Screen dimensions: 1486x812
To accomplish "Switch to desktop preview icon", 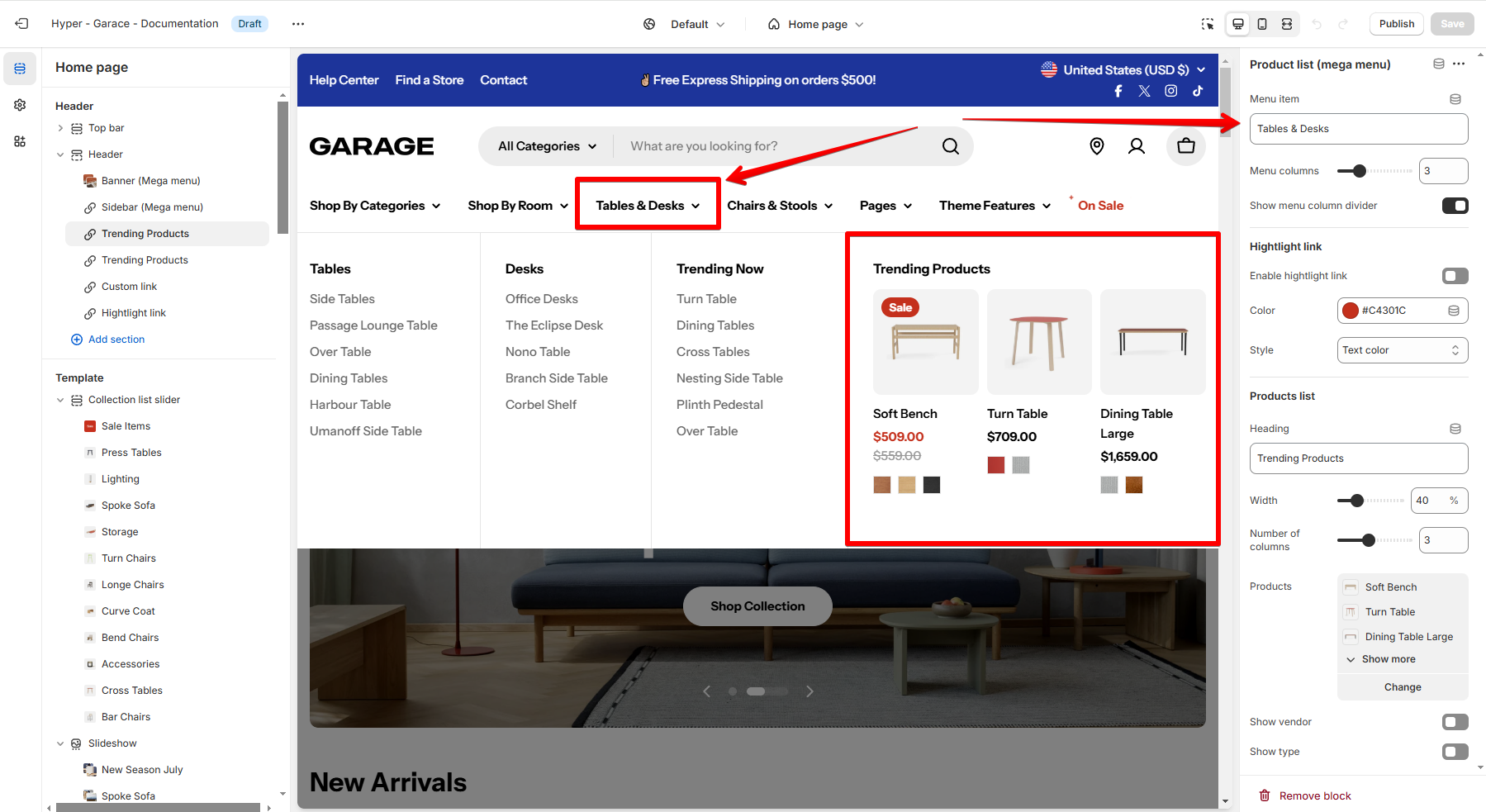I will click(x=1238, y=24).
